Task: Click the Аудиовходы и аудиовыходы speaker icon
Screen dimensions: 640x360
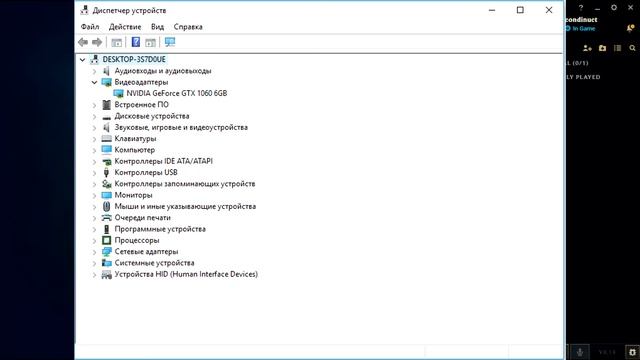Action: pos(107,71)
